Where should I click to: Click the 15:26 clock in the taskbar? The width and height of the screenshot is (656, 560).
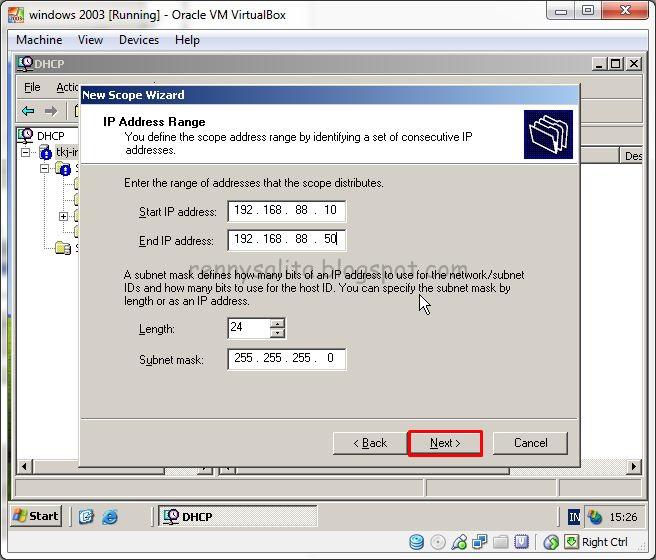click(623, 517)
